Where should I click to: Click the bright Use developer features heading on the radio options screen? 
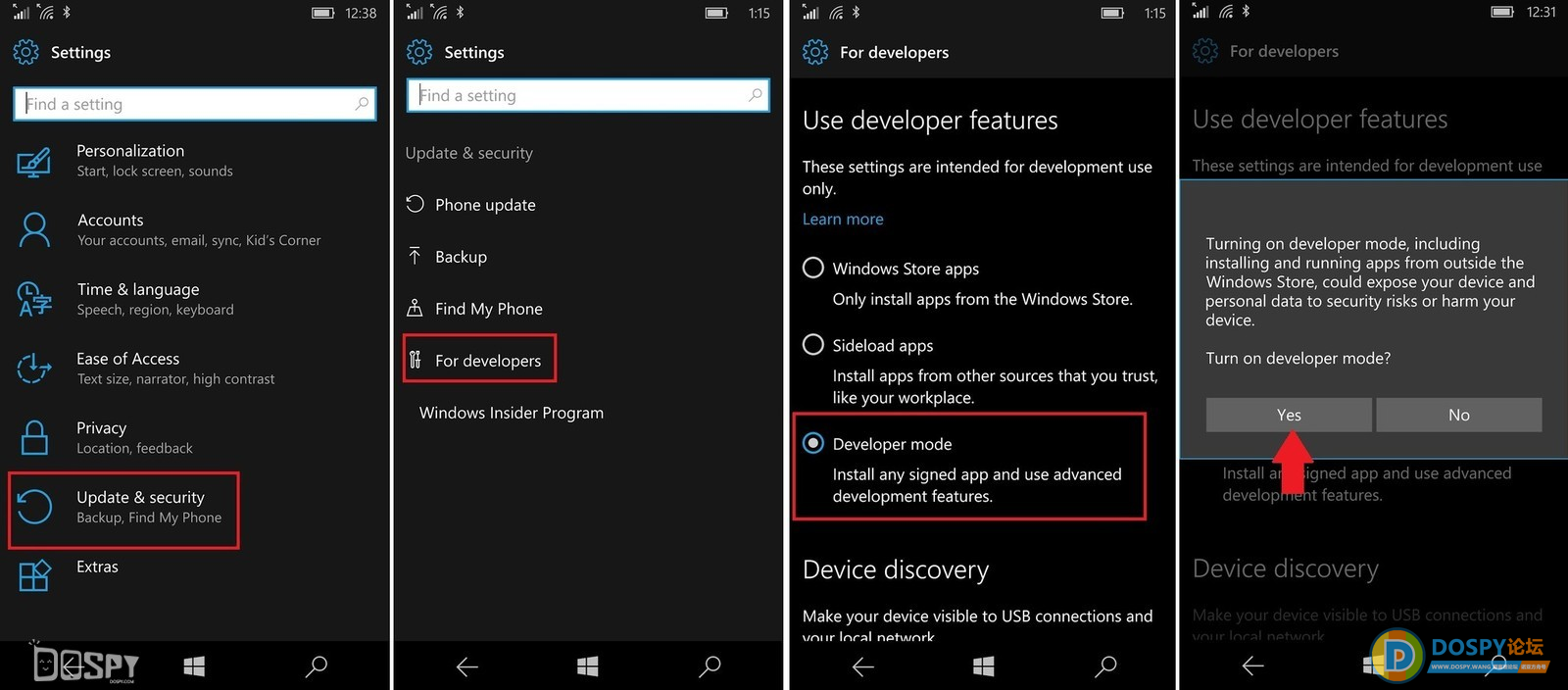(930, 121)
